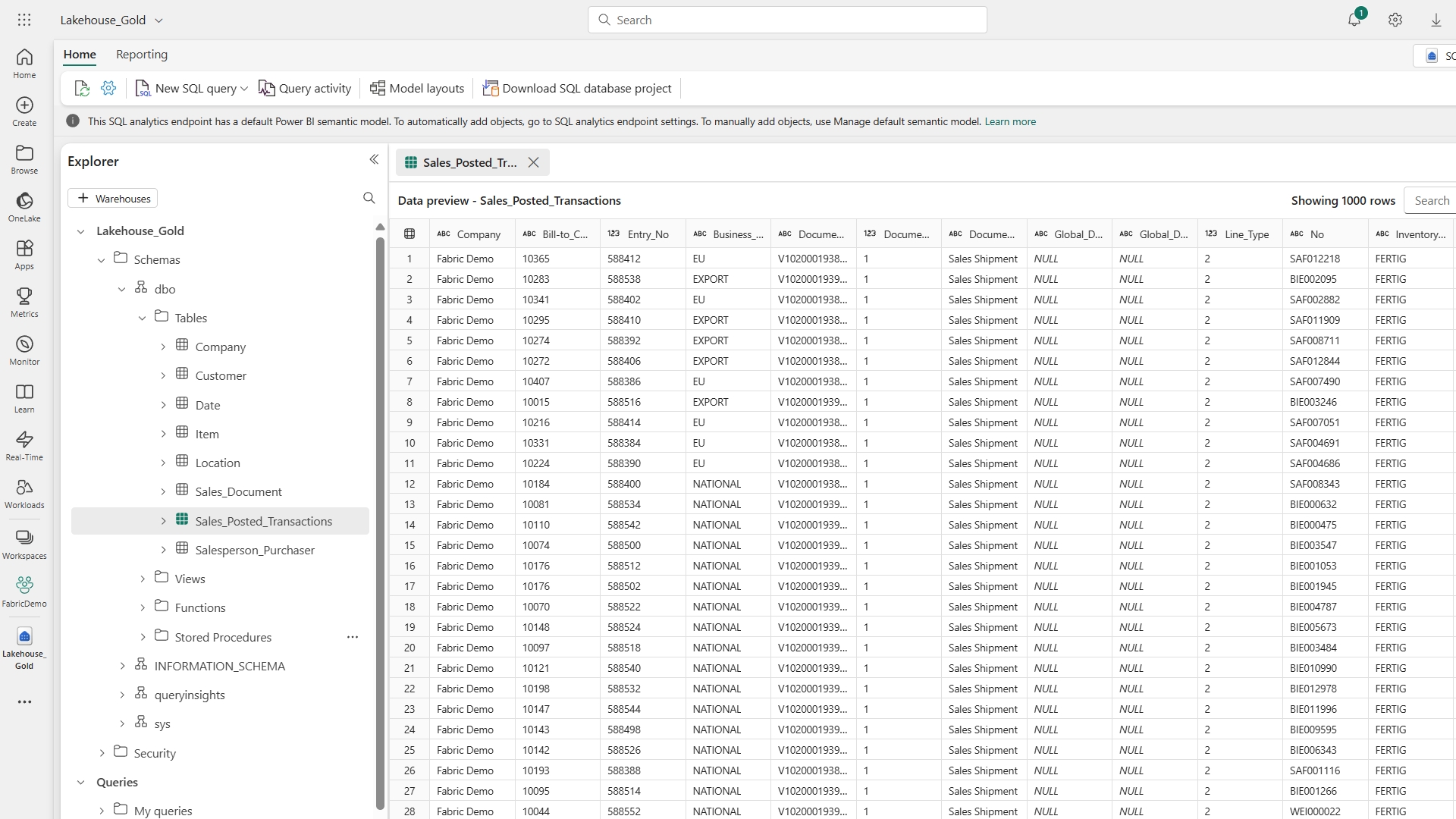This screenshot has width=1456, height=819.
Task: Open the notifications bell
Action: pos(1355,19)
